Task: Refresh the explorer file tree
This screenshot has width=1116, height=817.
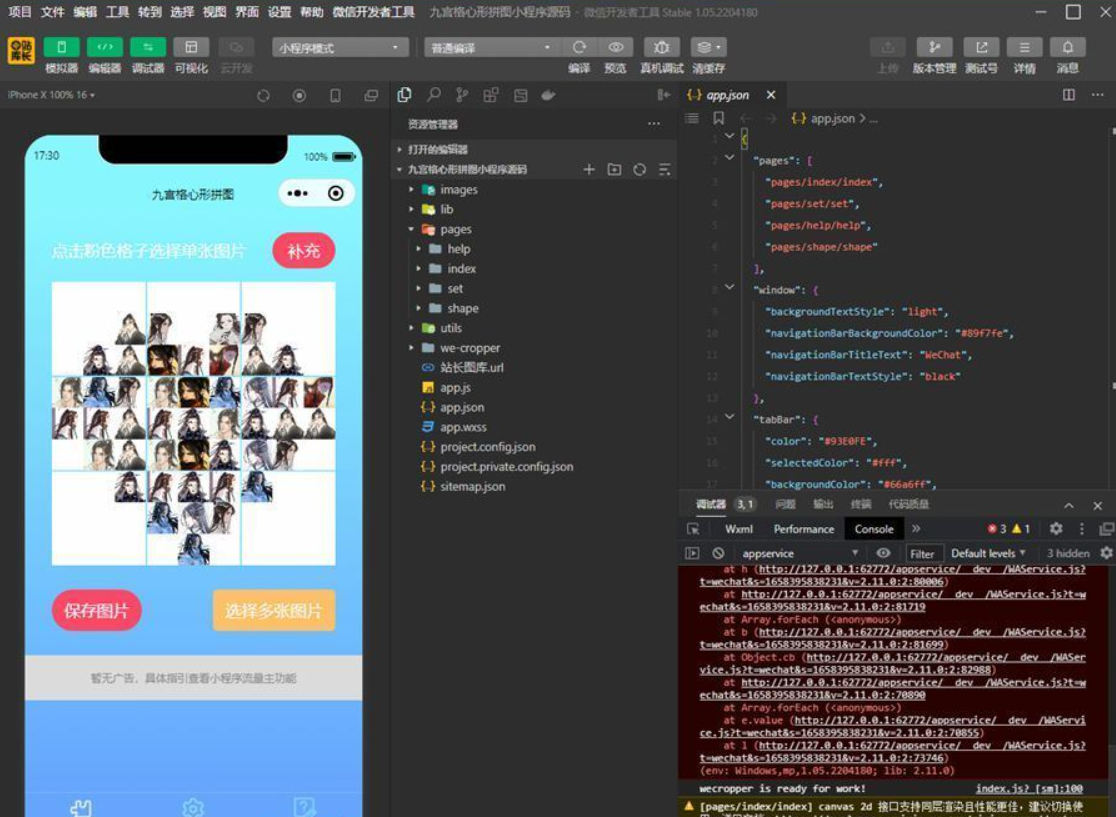Action: click(639, 169)
